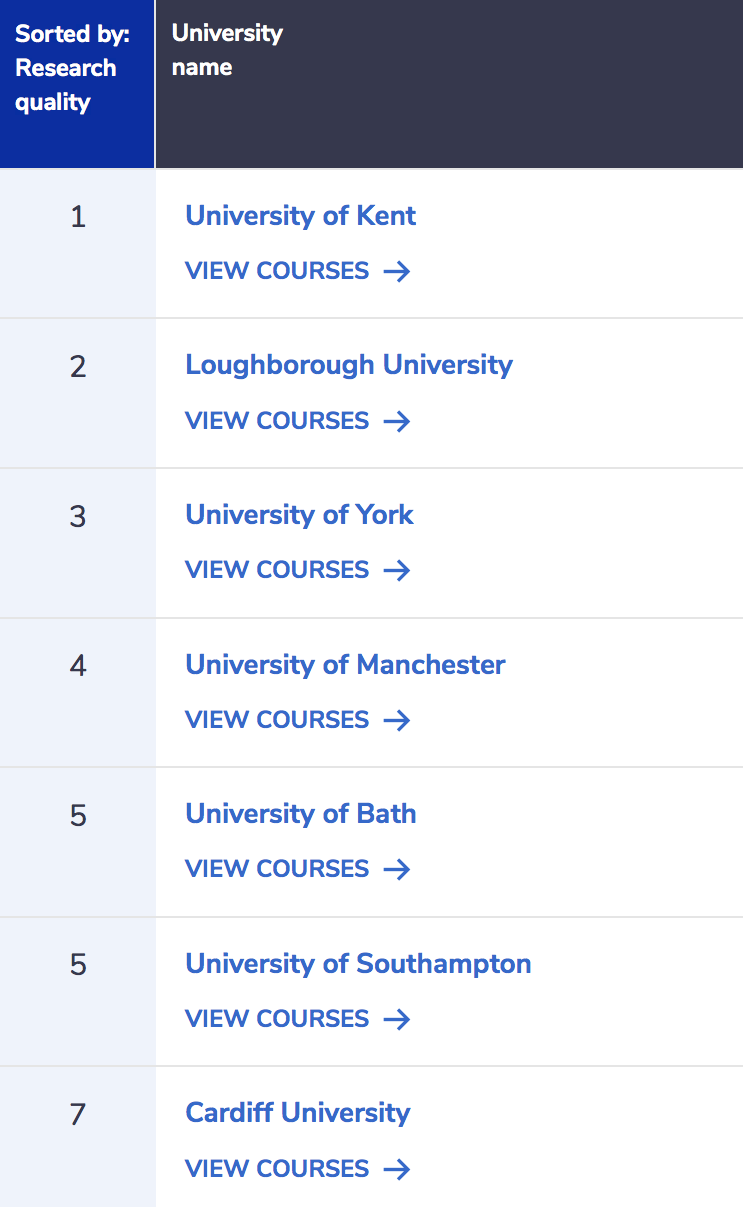Open the Cardiff University link
743x1207 pixels.
coord(297,1113)
